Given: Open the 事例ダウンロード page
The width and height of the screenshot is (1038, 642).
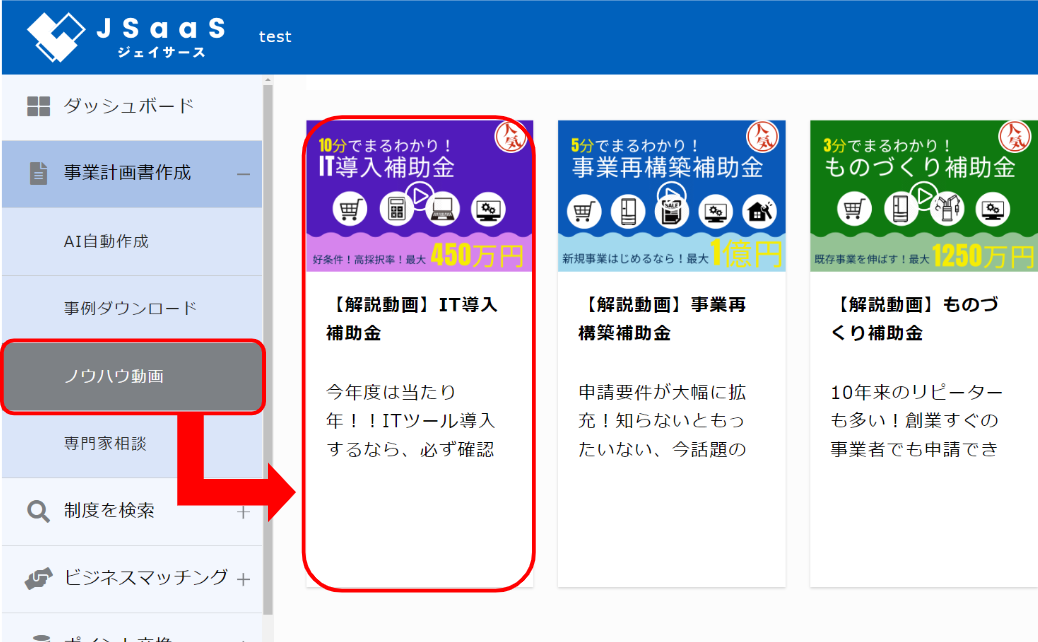Looking at the screenshot, I should 133,308.
